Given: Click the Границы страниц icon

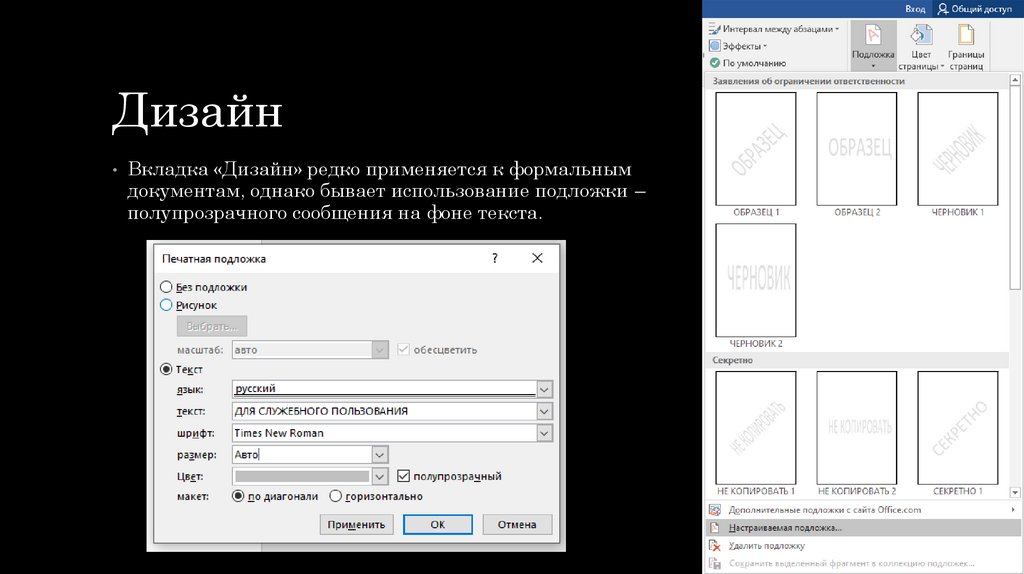Looking at the screenshot, I should click(966, 36).
